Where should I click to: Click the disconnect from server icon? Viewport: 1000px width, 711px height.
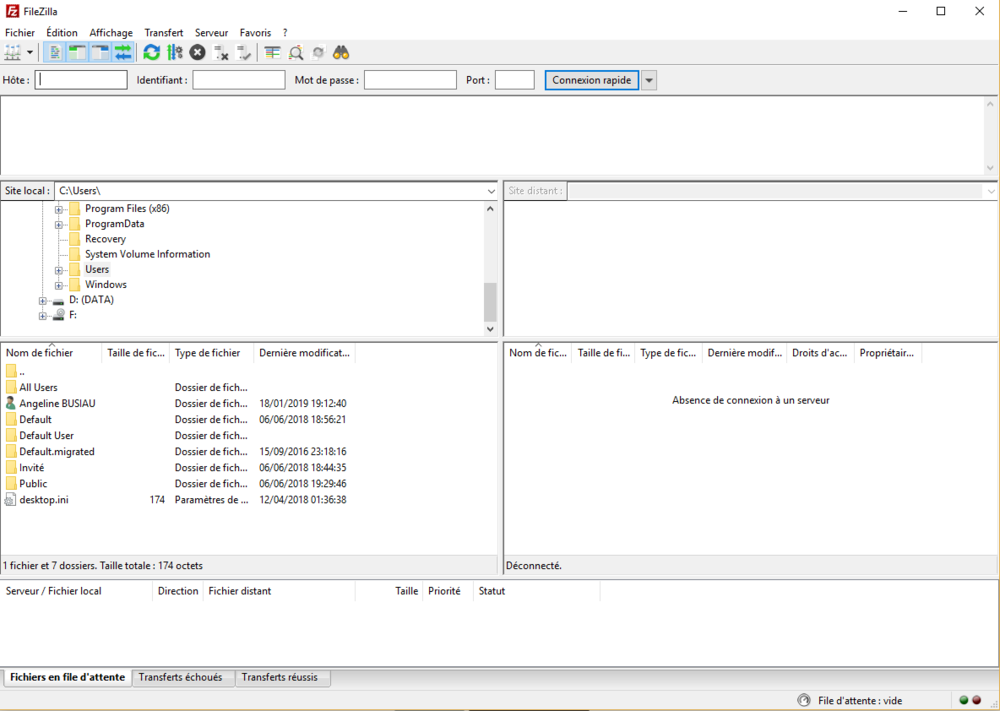221,52
